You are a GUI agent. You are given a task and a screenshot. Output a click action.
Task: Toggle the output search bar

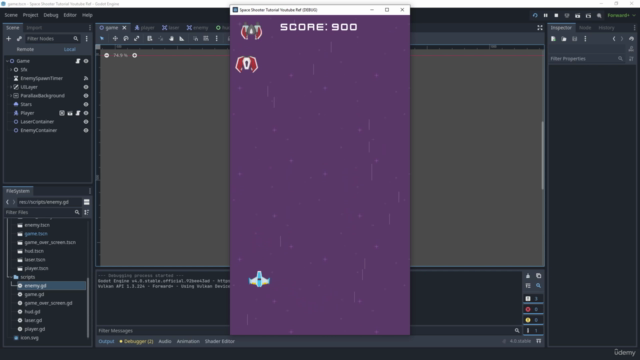pyautogui.click(x=538, y=286)
